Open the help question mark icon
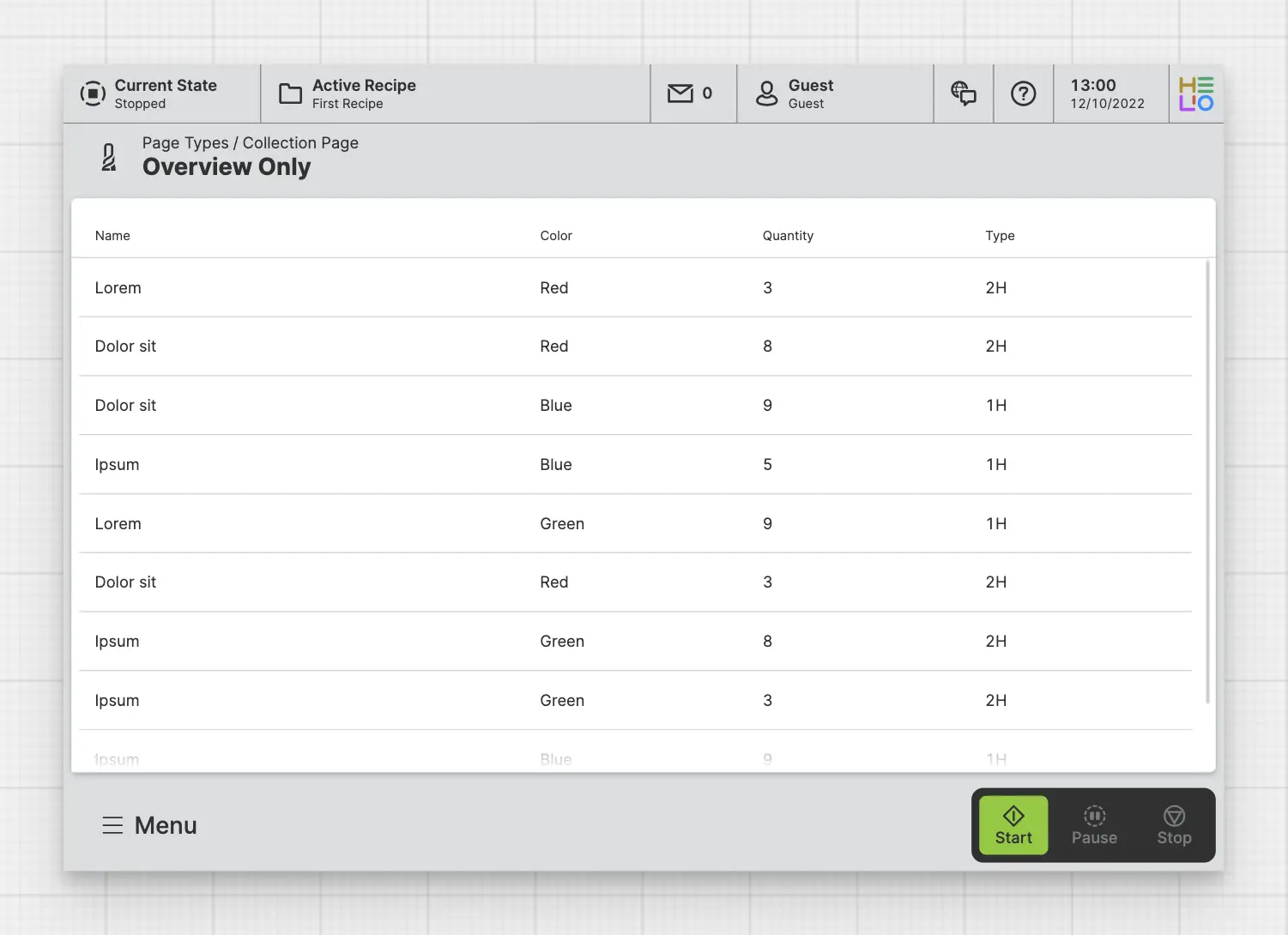 click(1023, 93)
